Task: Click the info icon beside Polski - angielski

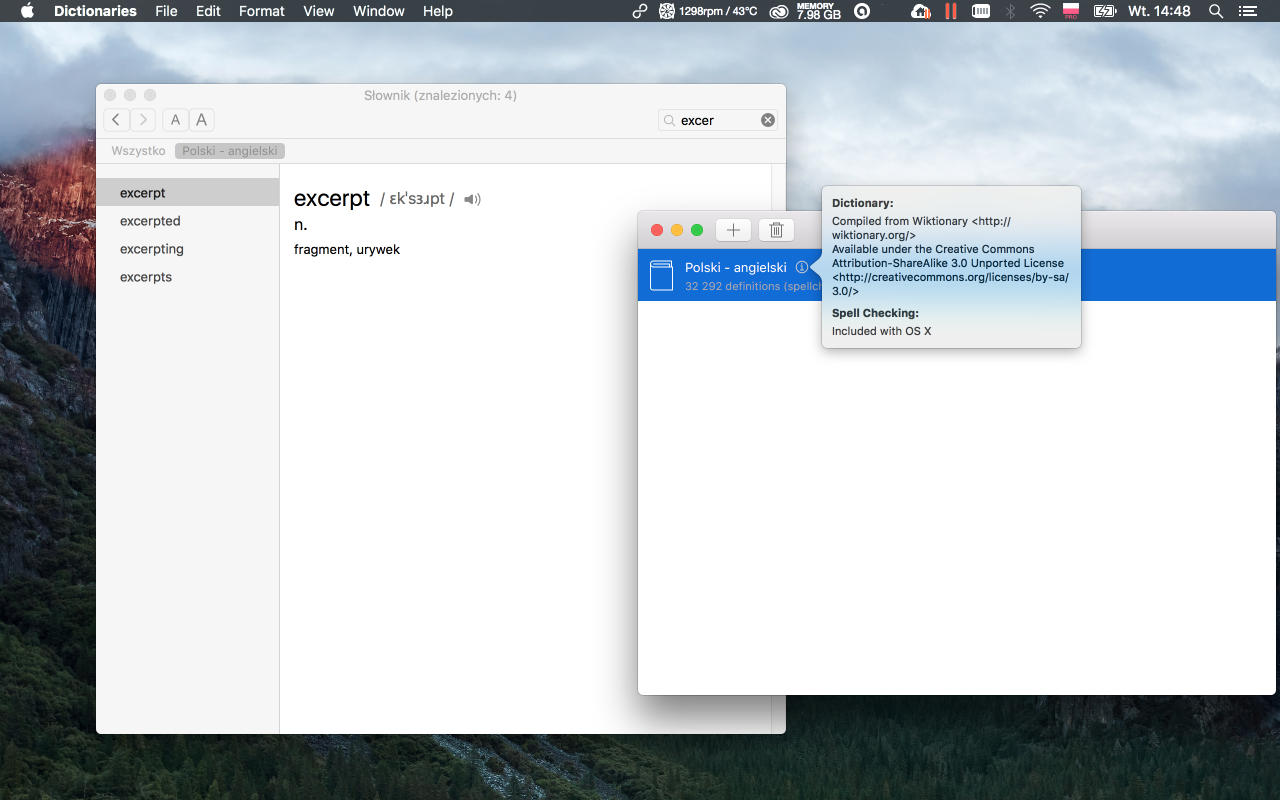Action: click(x=802, y=268)
